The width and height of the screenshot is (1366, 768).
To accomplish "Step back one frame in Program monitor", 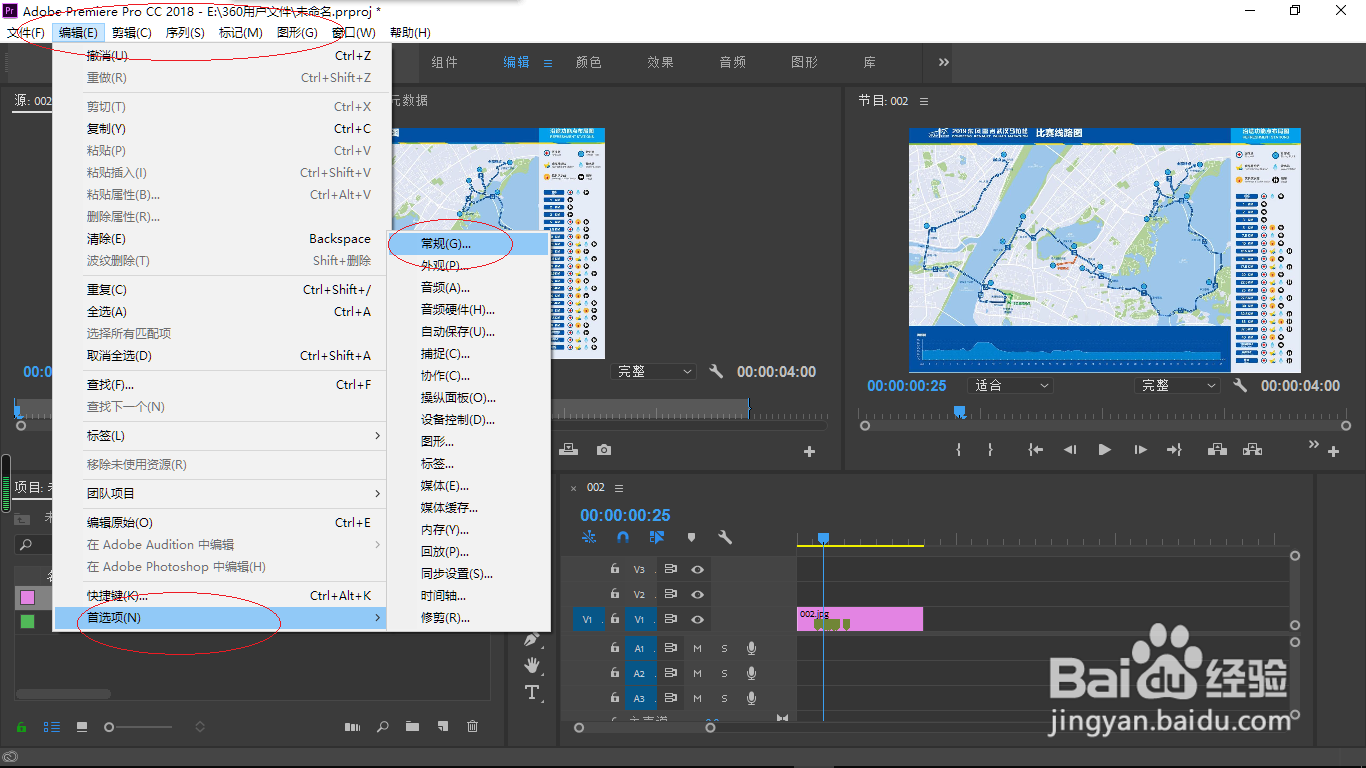I will click(x=1070, y=450).
